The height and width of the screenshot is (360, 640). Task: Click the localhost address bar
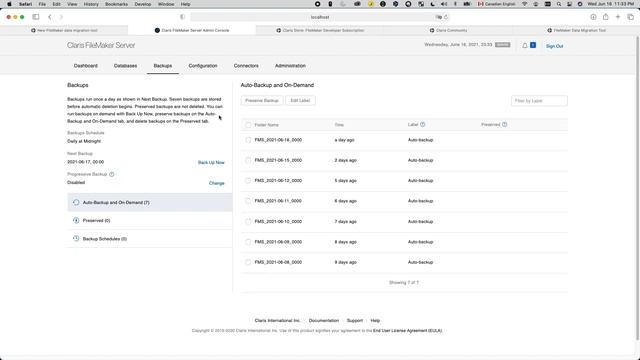click(x=320, y=17)
